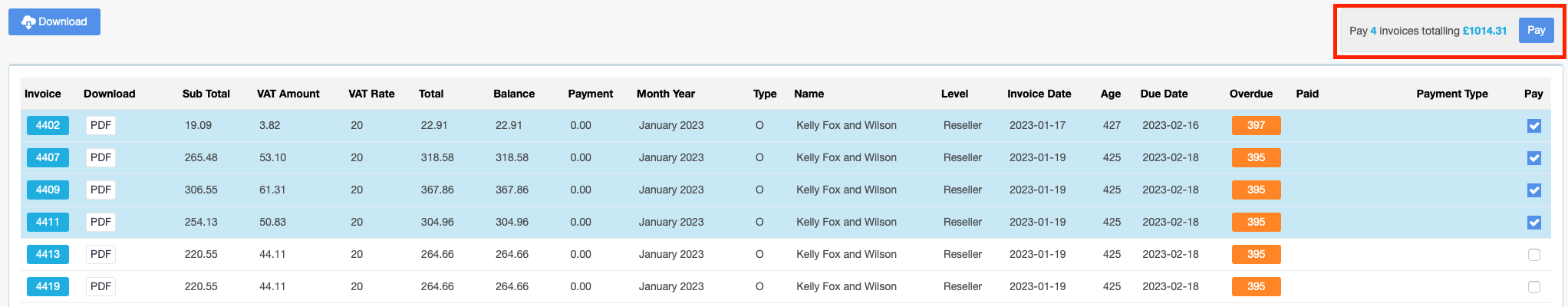Sort by the Balance column header
1568x307 pixels.
[x=514, y=94]
